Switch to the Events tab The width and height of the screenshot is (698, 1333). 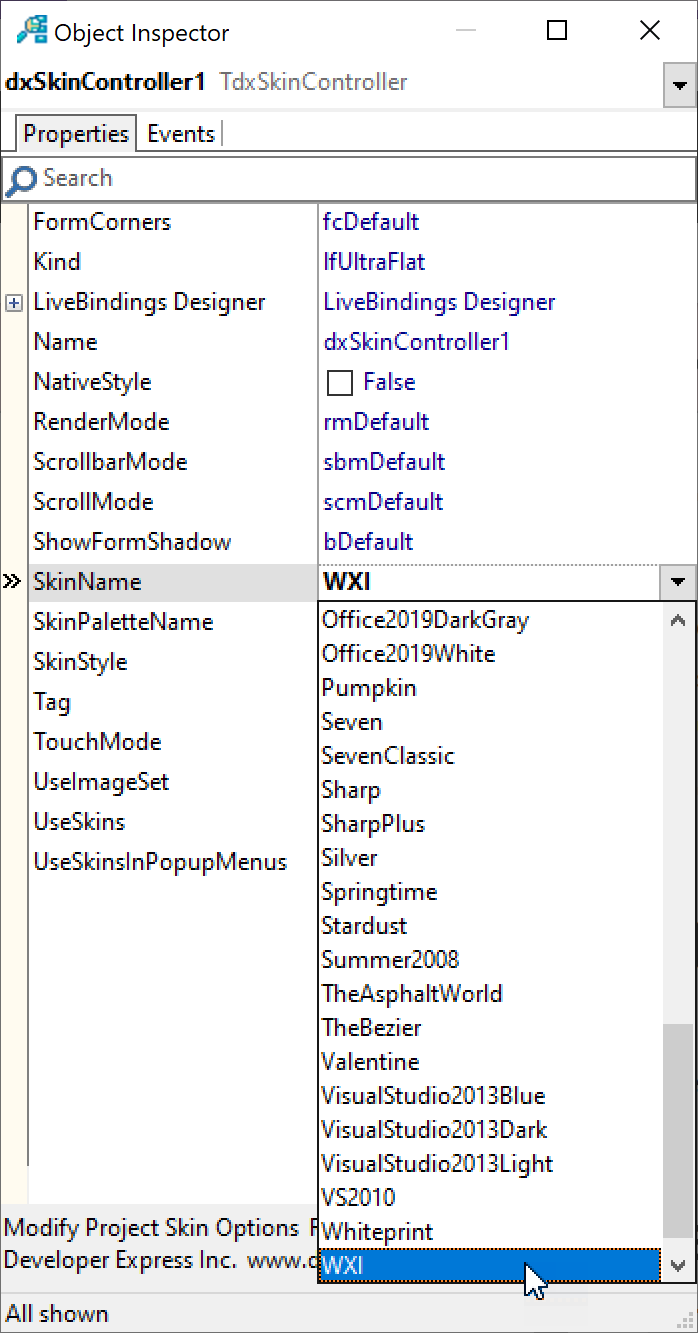[181, 134]
